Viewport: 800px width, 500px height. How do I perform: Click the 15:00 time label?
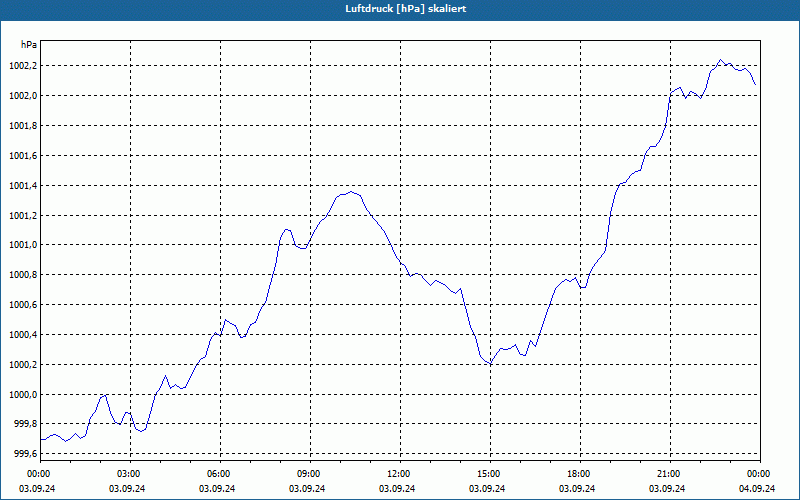coord(490,474)
